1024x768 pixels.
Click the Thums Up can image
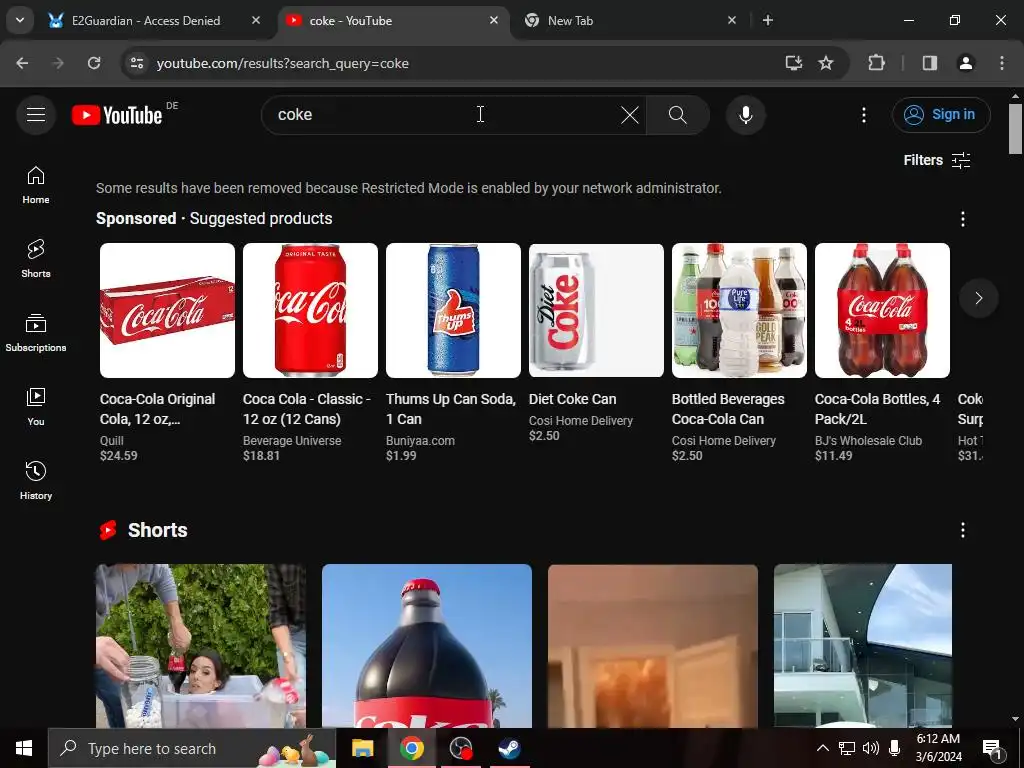click(453, 310)
